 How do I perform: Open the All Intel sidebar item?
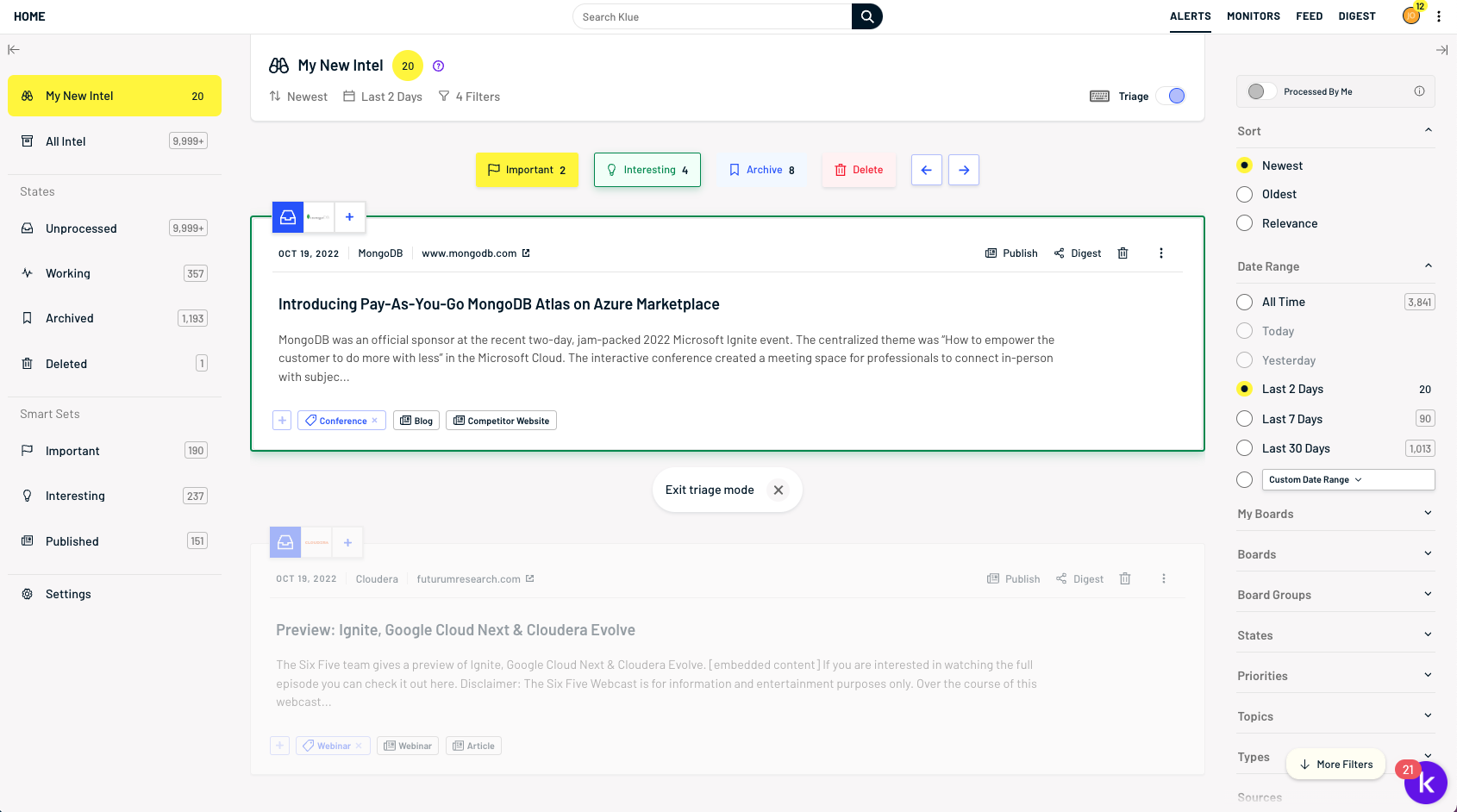click(66, 141)
